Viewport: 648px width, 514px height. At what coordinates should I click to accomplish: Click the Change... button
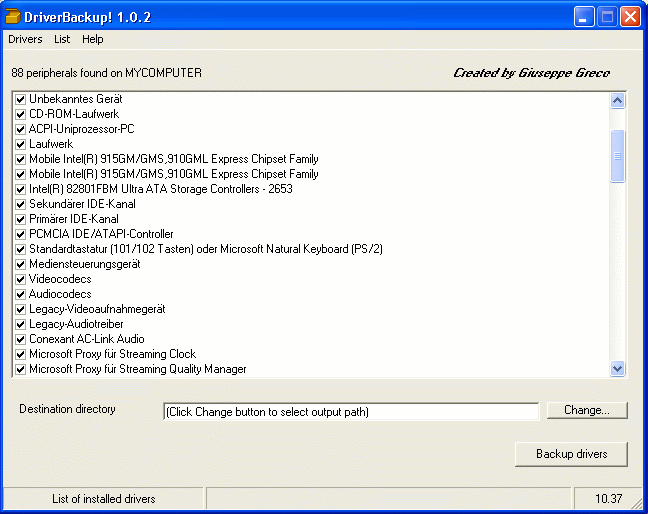coord(587,410)
